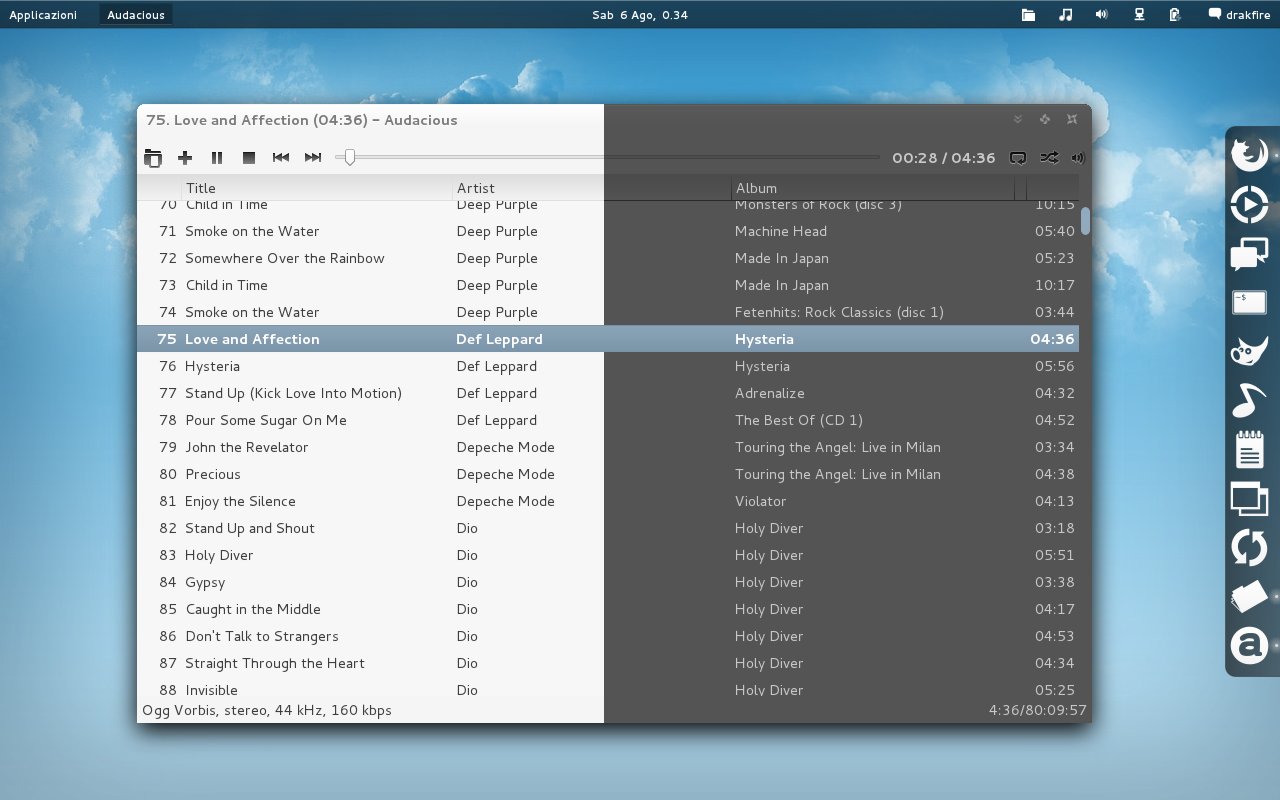Select Stand Up and Shout track

click(608, 528)
